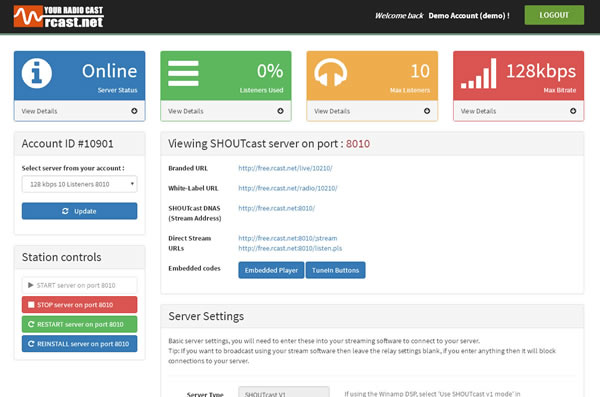Click START server on port 8010
600x397 pixels.
tap(80, 285)
